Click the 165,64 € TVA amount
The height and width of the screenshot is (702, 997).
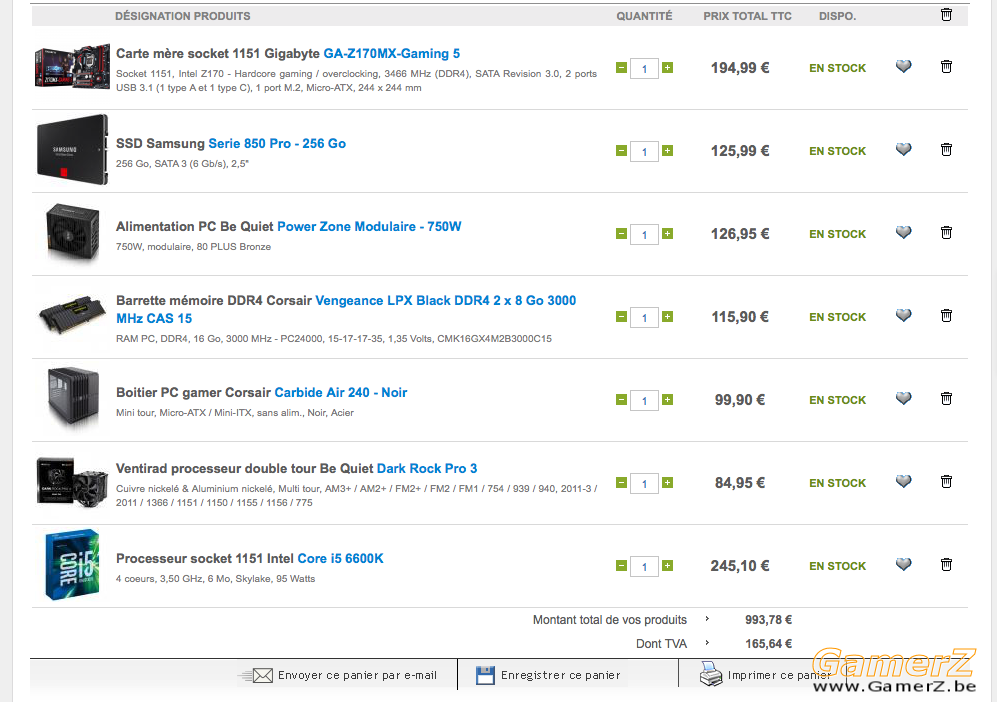point(769,644)
